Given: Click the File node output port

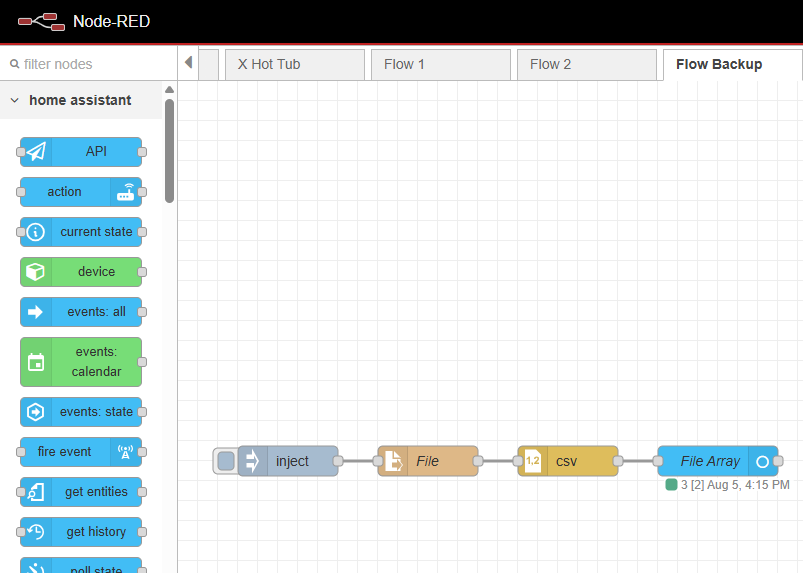Looking at the screenshot, I should pos(478,461).
